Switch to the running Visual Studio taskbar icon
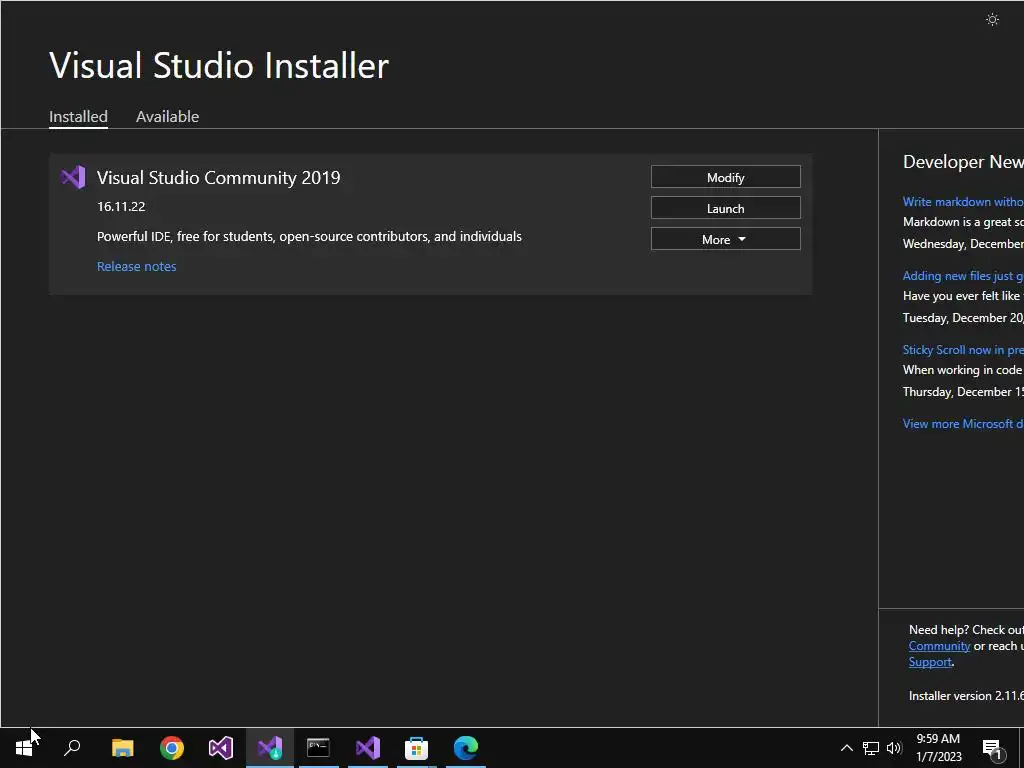 click(368, 748)
